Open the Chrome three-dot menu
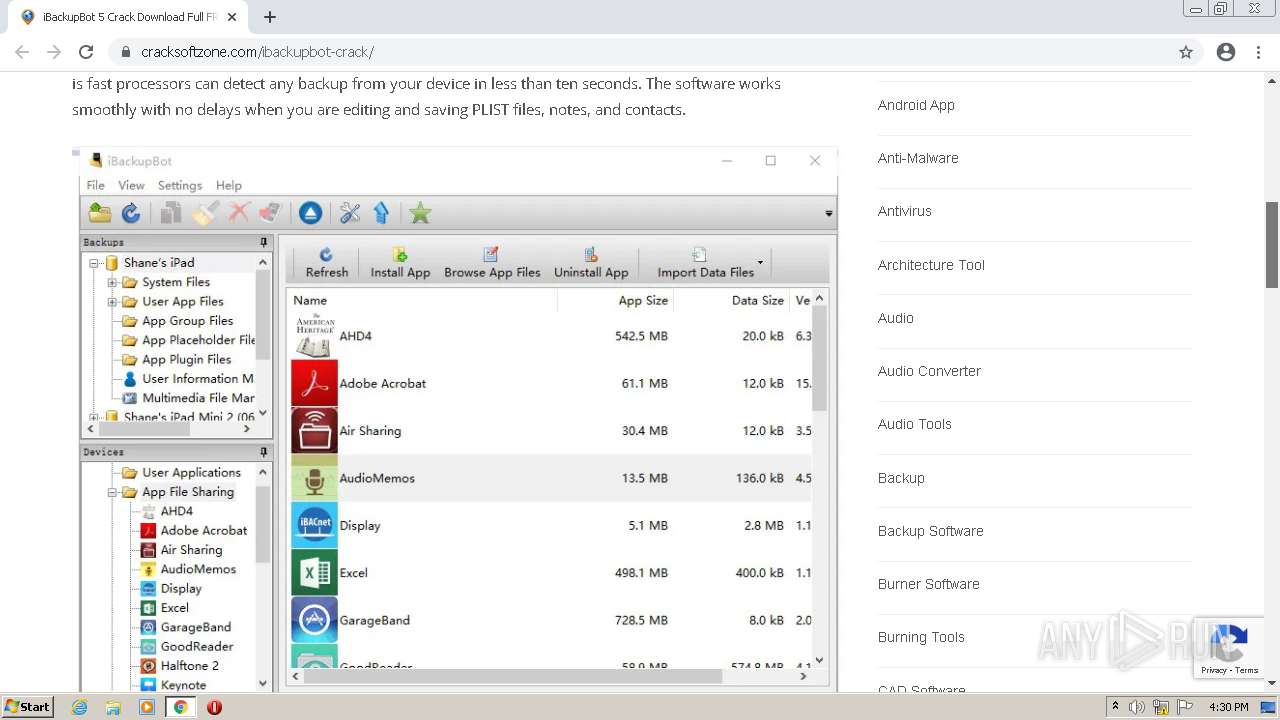The height and width of the screenshot is (720, 1280). [1258, 52]
